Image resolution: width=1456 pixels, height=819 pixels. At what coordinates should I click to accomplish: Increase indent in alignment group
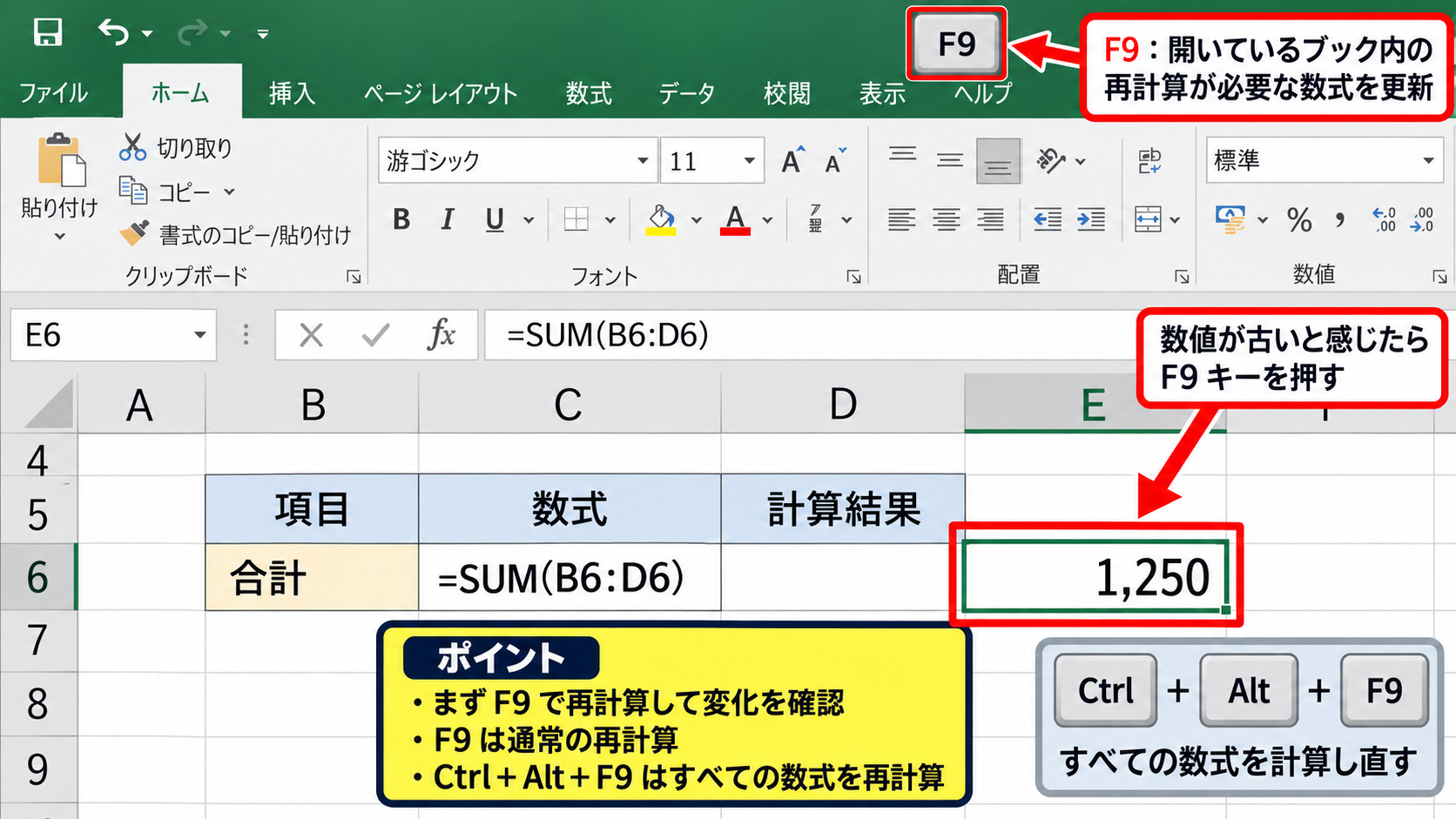pos(1091,219)
